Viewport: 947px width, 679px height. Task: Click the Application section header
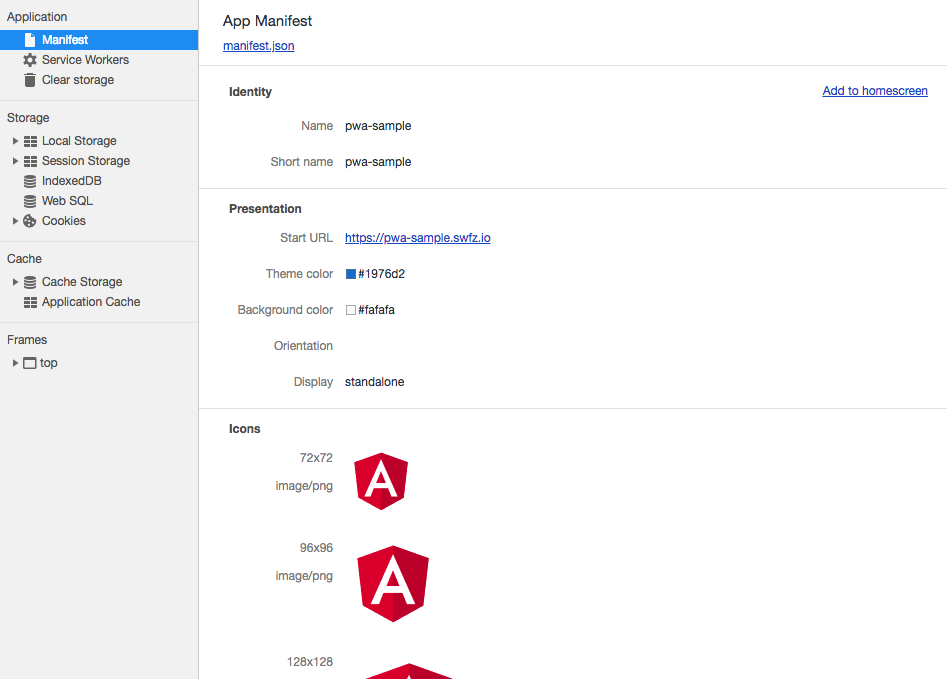pyautogui.click(x=37, y=17)
